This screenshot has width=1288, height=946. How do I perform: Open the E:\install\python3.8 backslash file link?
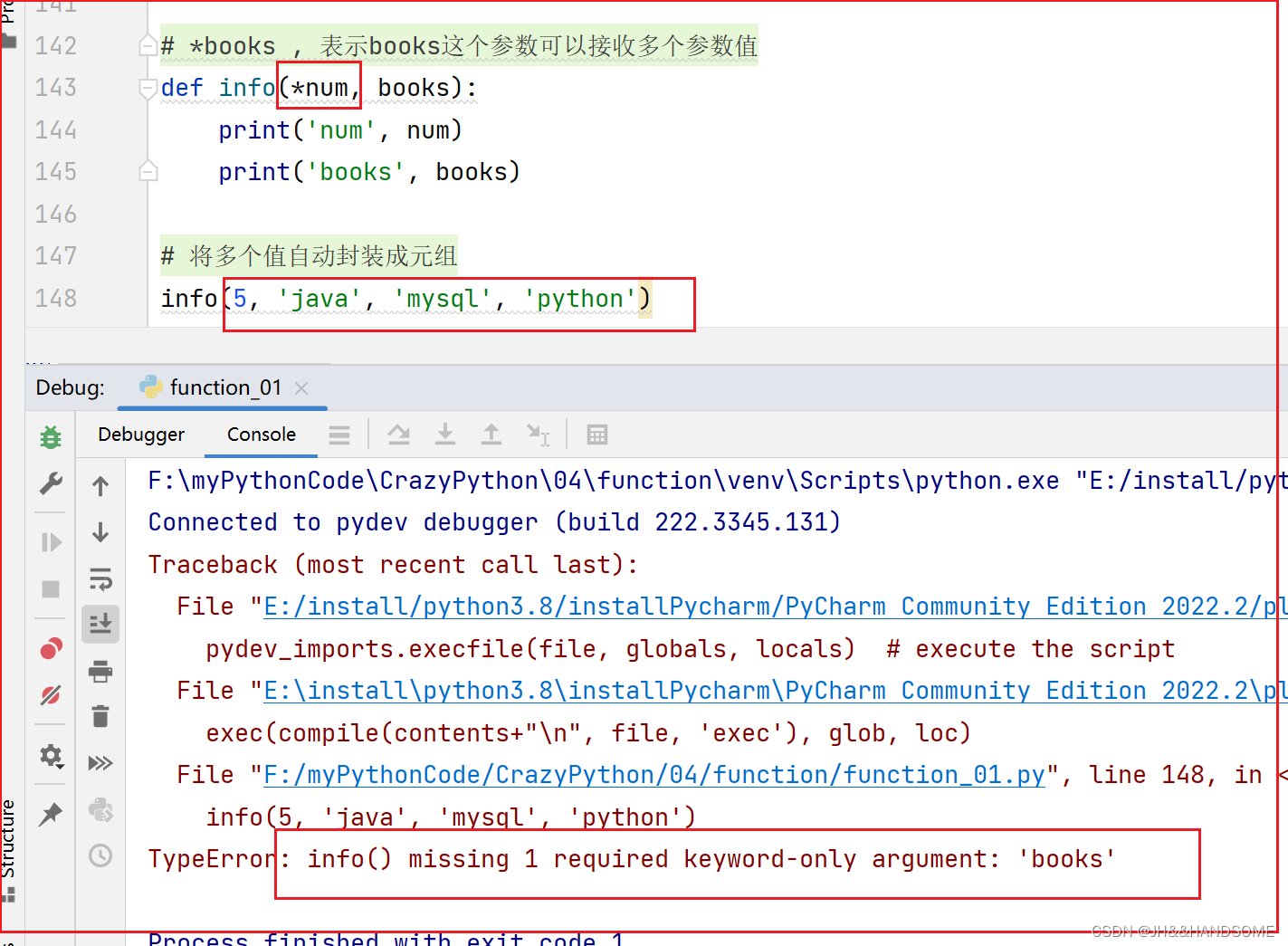(775, 691)
